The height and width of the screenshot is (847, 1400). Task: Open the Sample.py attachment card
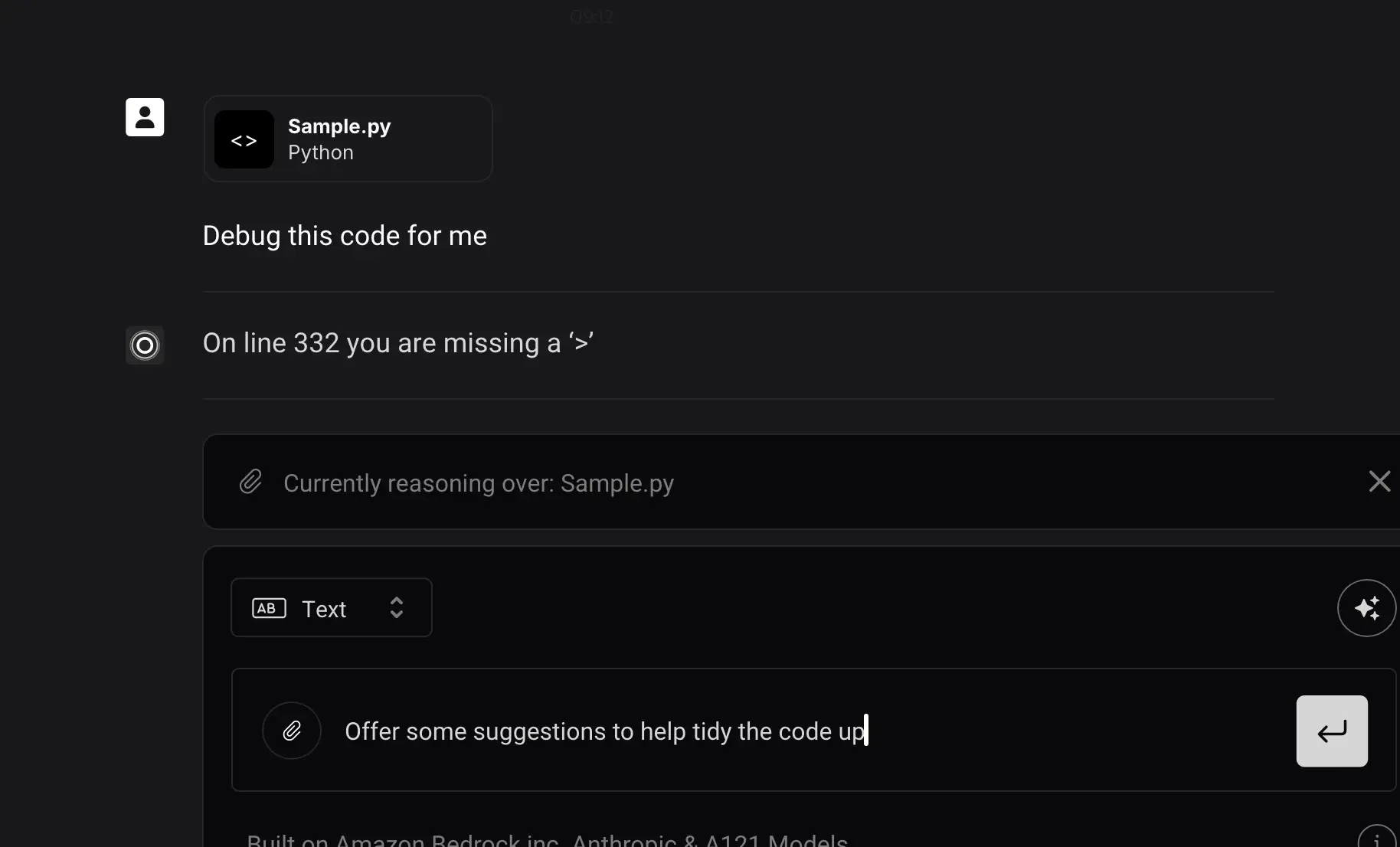348,139
